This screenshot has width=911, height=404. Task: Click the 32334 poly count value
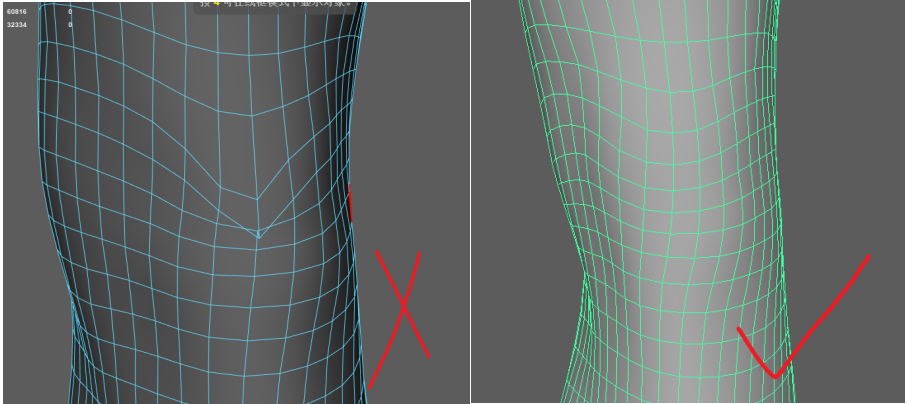(16, 25)
